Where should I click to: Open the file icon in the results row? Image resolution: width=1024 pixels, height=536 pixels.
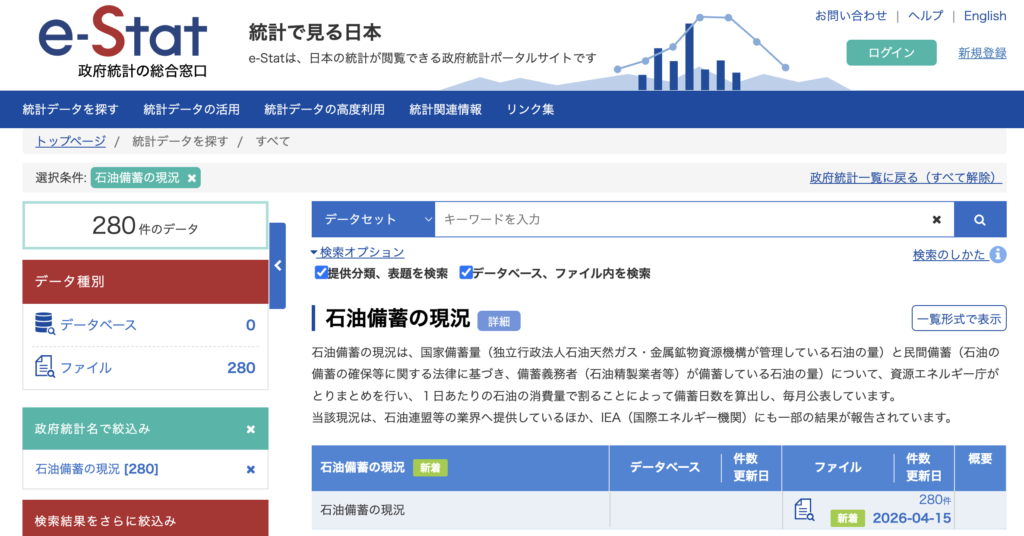click(x=804, y=510)
